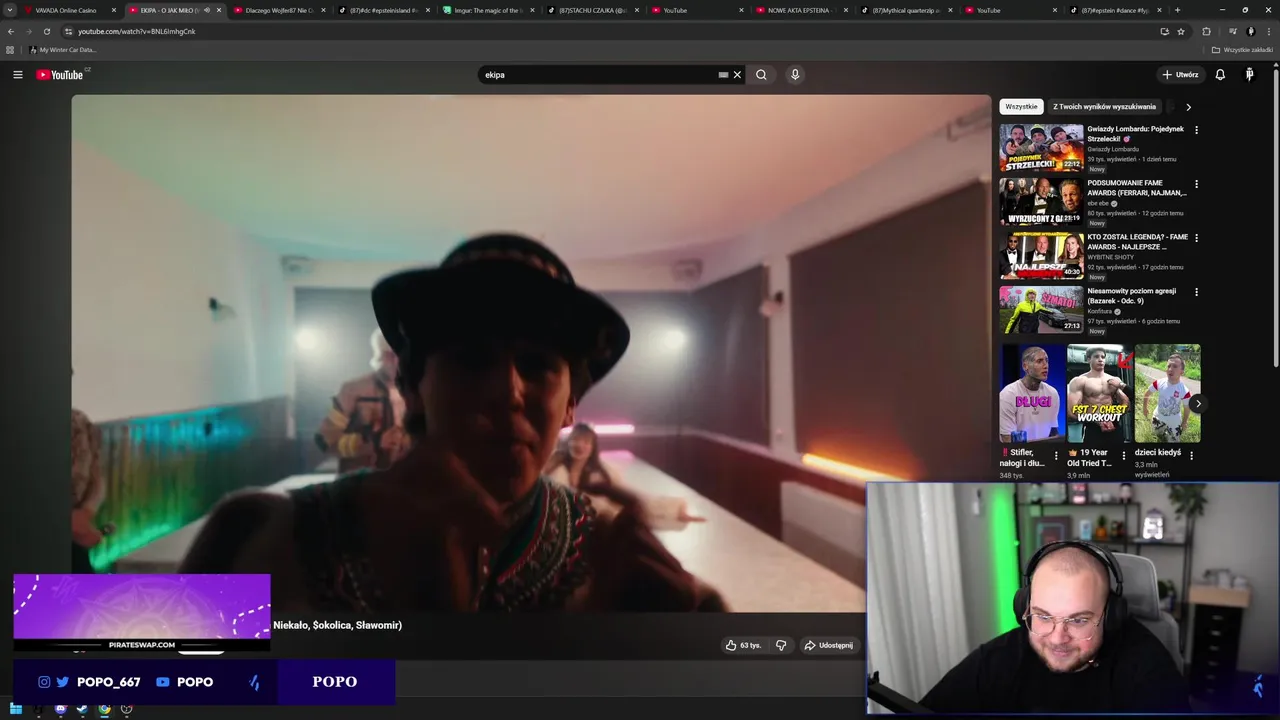Screen dimensions: 1280x720
Task: Open the YouTube account avatar menu
Action: point(1249,74)
